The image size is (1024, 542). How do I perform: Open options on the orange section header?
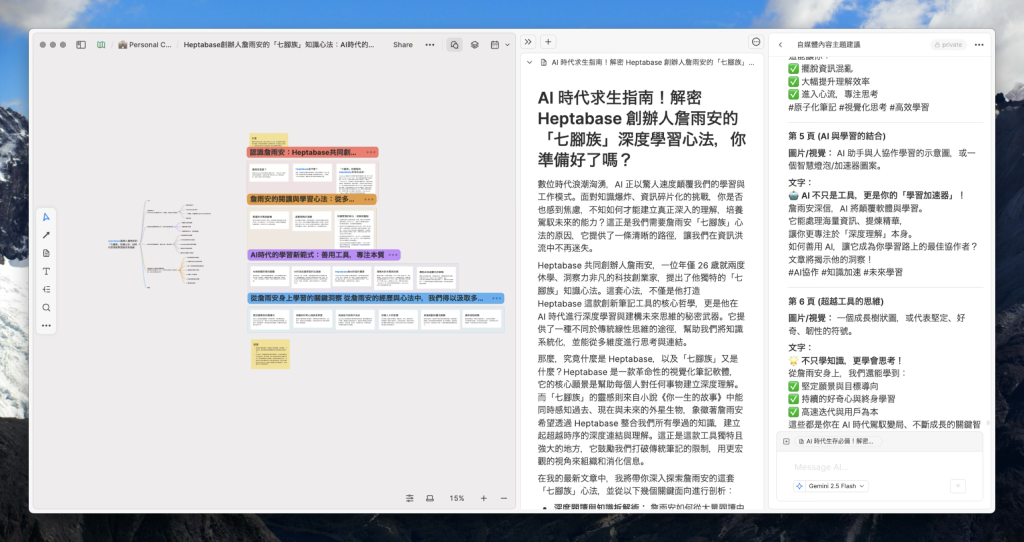(x=369, y=200)
